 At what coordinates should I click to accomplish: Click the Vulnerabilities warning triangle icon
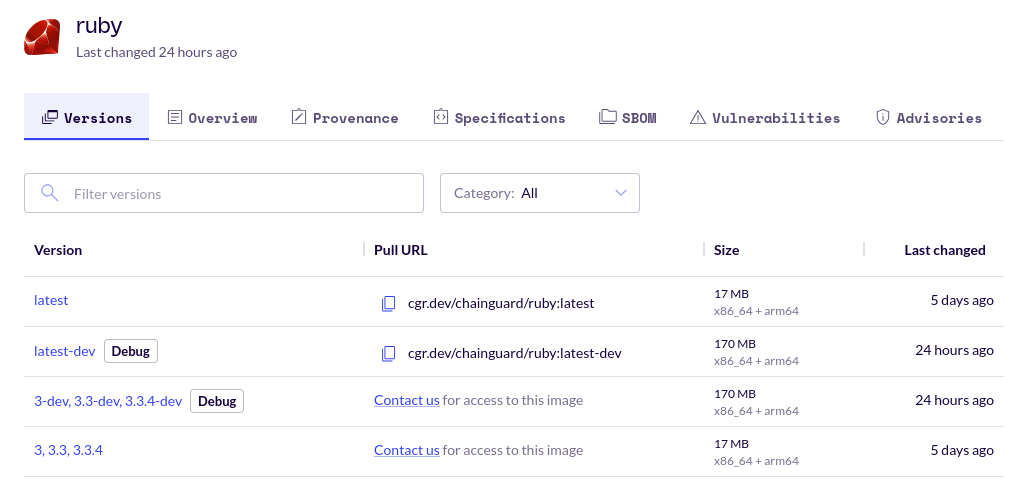pyautogui.click(x=698, y=118)
